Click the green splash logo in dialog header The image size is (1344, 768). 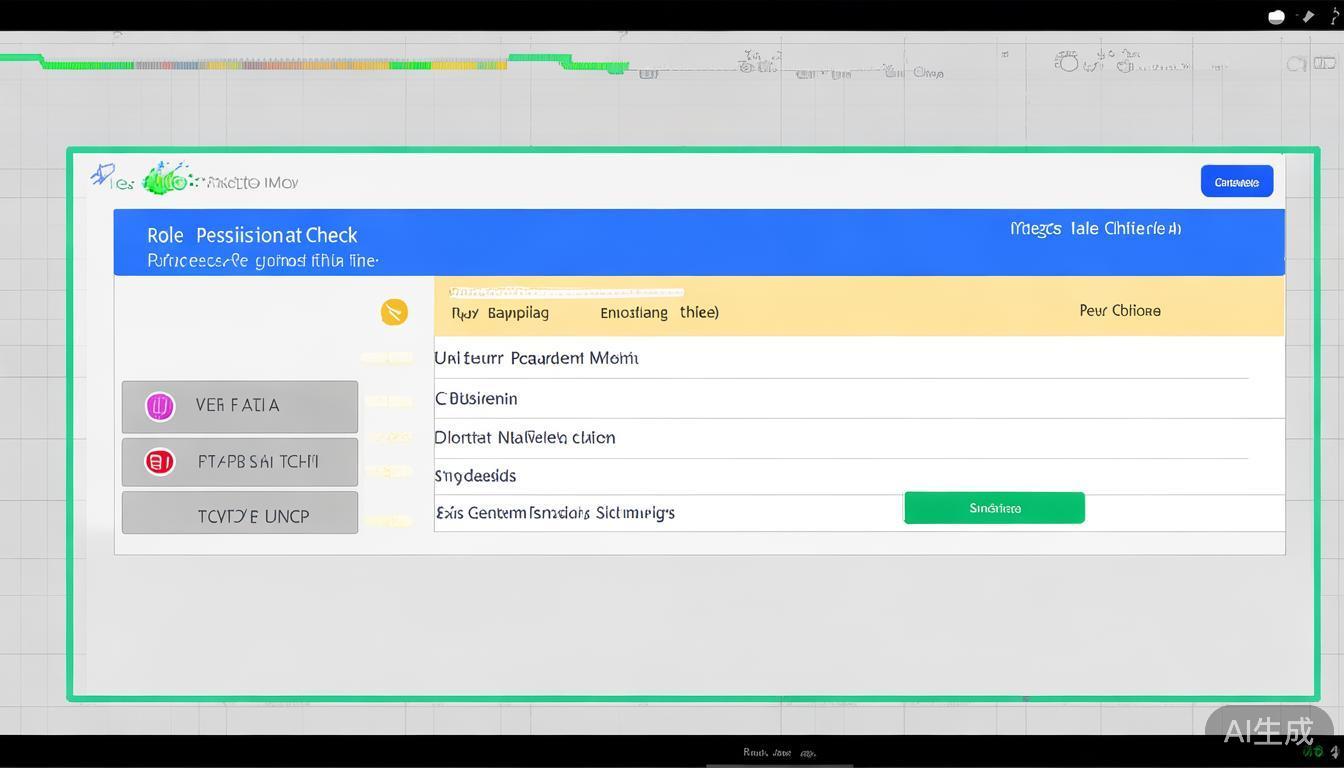pos(166,179)
